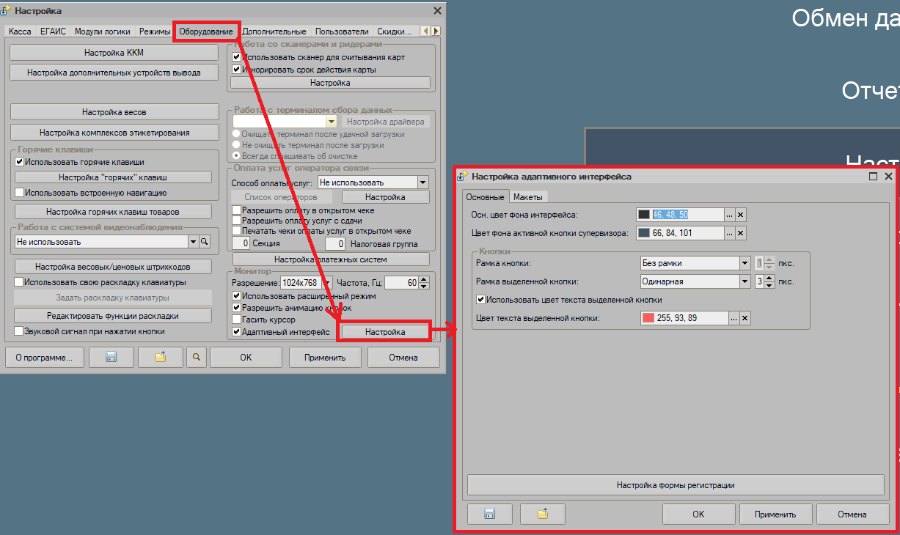Screen dimensions: 900x535
Task: Open color picker ellipsis for main background color
Action: [x=730, y=215]
